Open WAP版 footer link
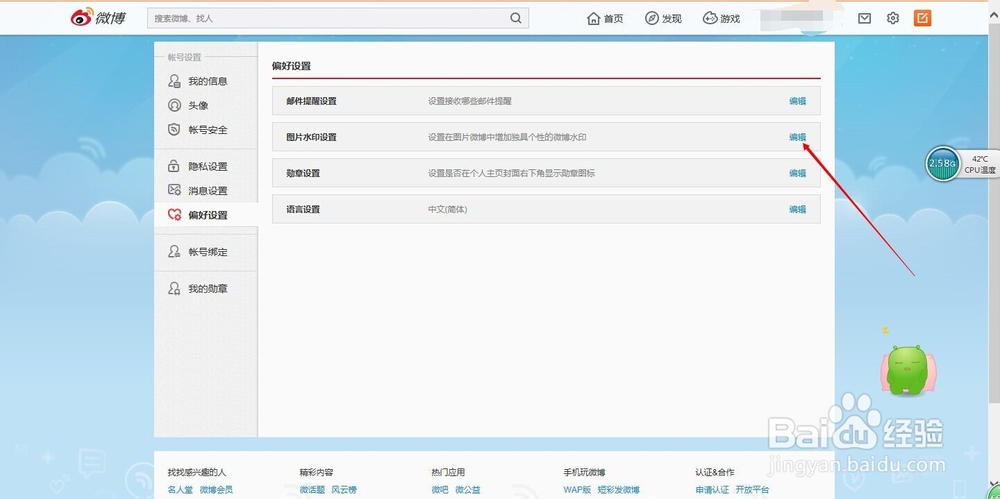This screenshot has width=1000, height=499. tap(577, 490)
